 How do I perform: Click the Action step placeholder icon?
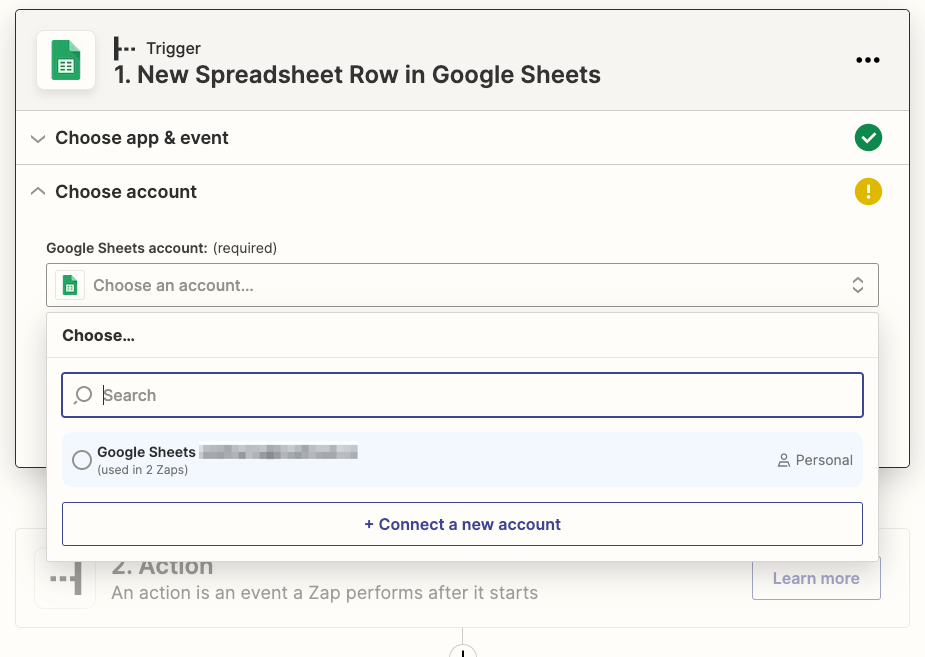[65, 578]
